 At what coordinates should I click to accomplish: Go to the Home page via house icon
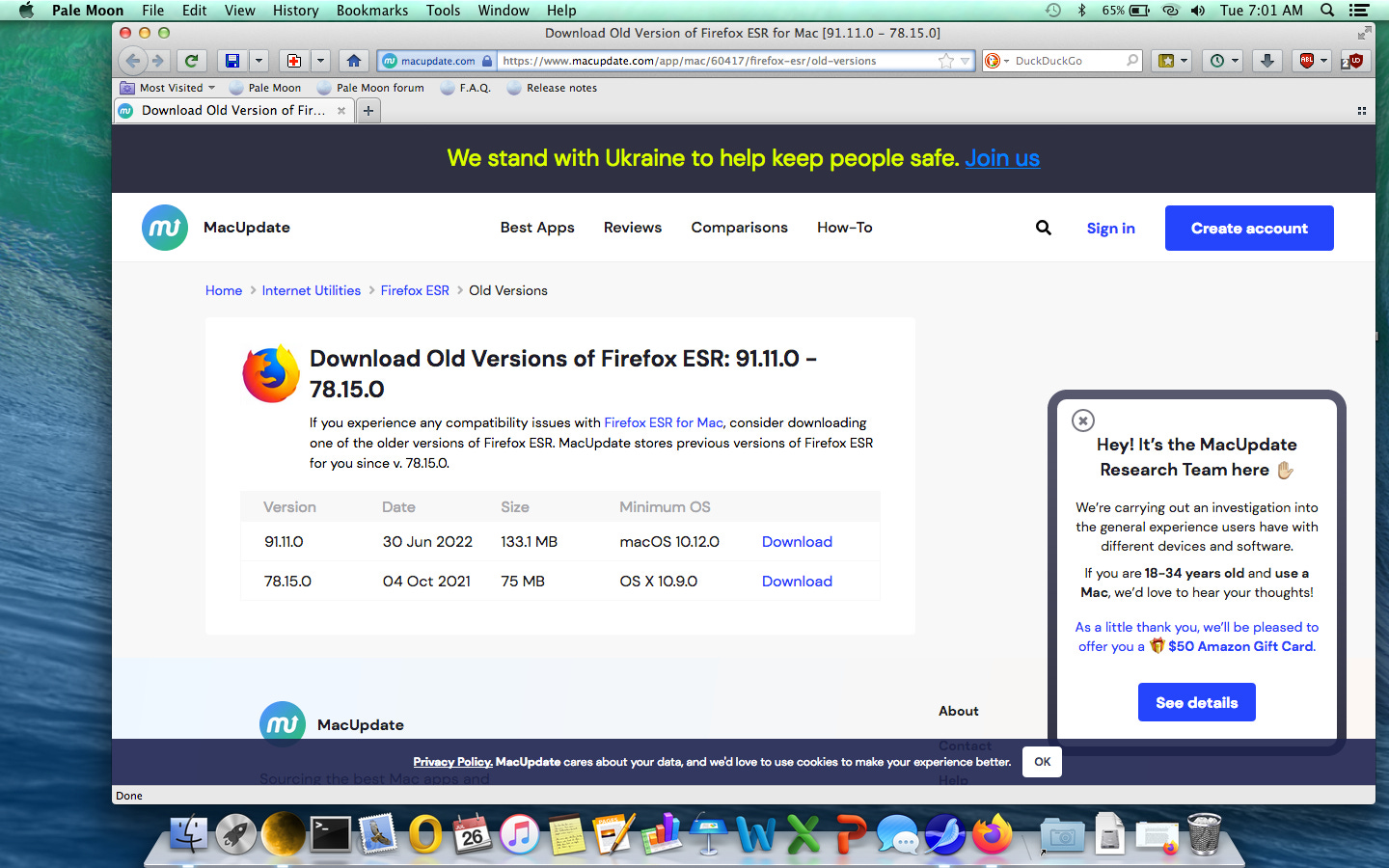(x=353, y=61)
